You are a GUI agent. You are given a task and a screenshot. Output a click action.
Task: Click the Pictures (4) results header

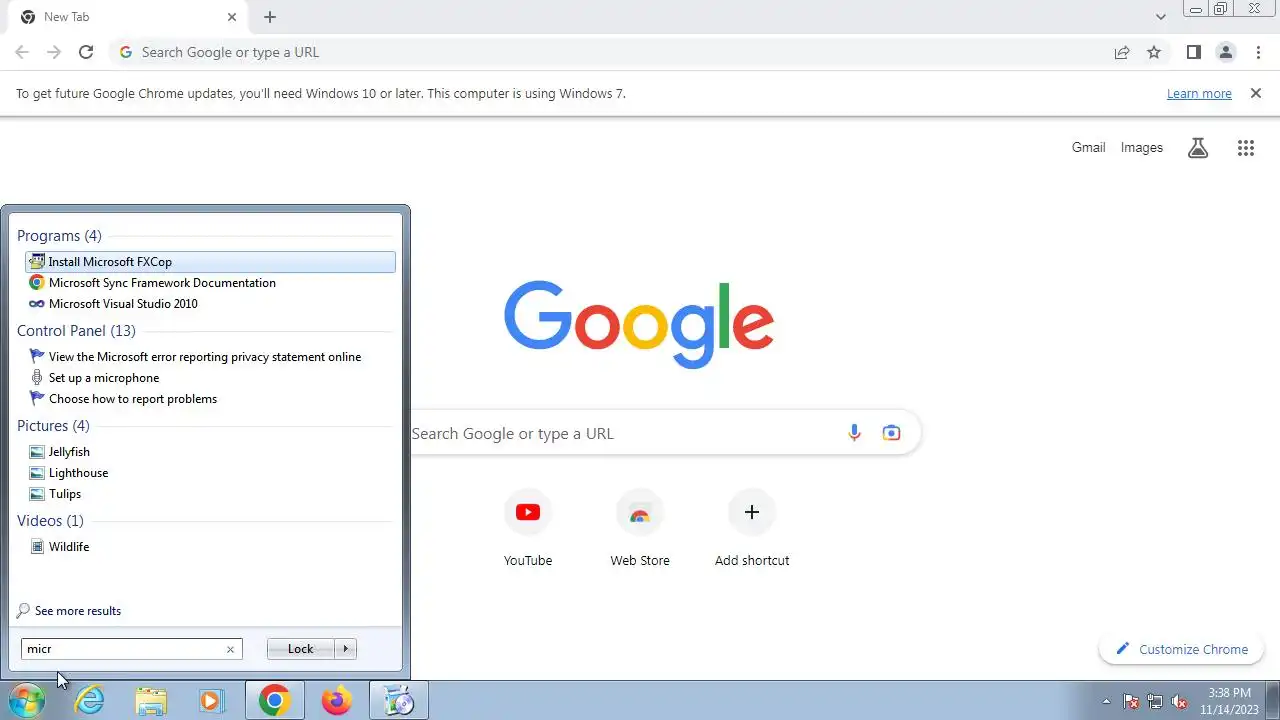coord(53,426)
